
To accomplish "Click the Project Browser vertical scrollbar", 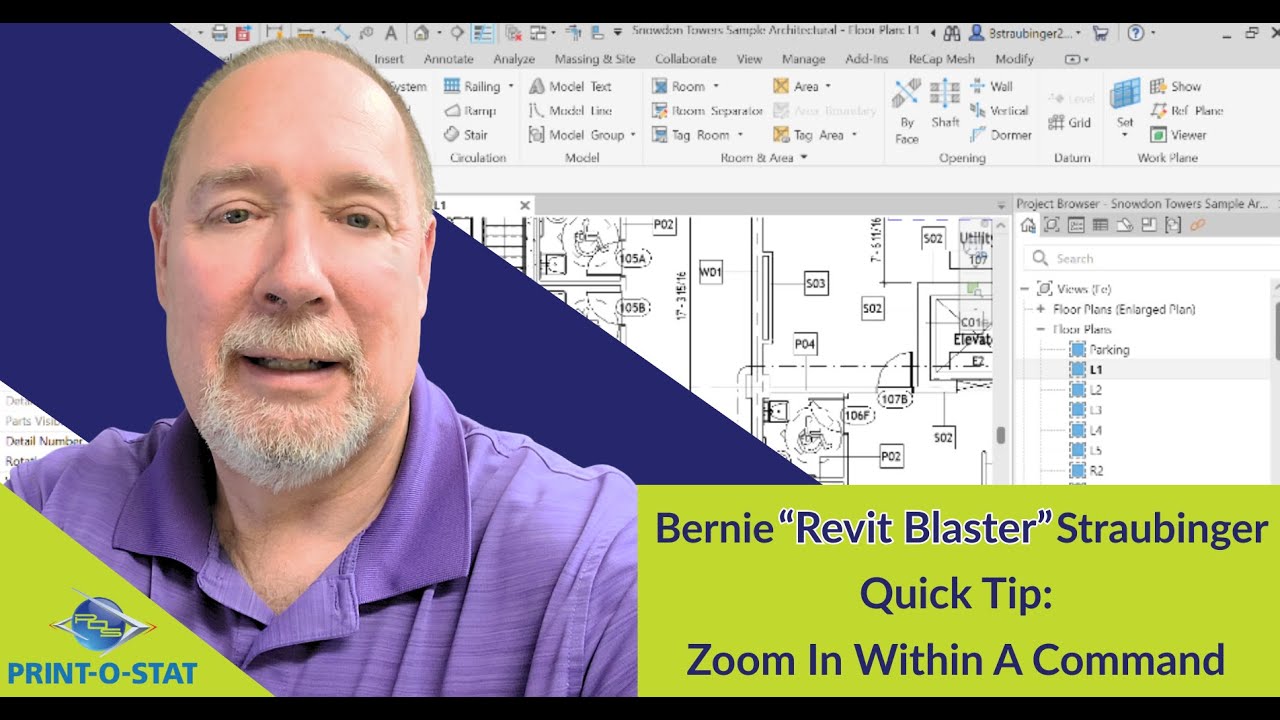I will pyautogui.click(x=1276, y=330).
